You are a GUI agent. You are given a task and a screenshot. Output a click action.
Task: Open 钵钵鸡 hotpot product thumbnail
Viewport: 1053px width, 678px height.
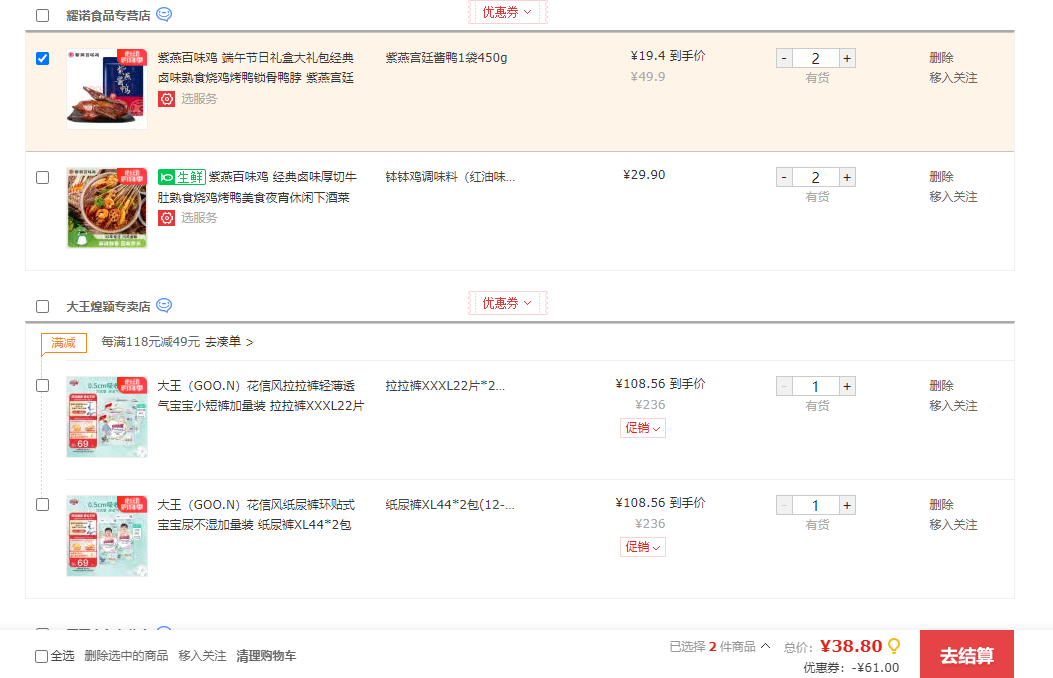coord(107,208)
